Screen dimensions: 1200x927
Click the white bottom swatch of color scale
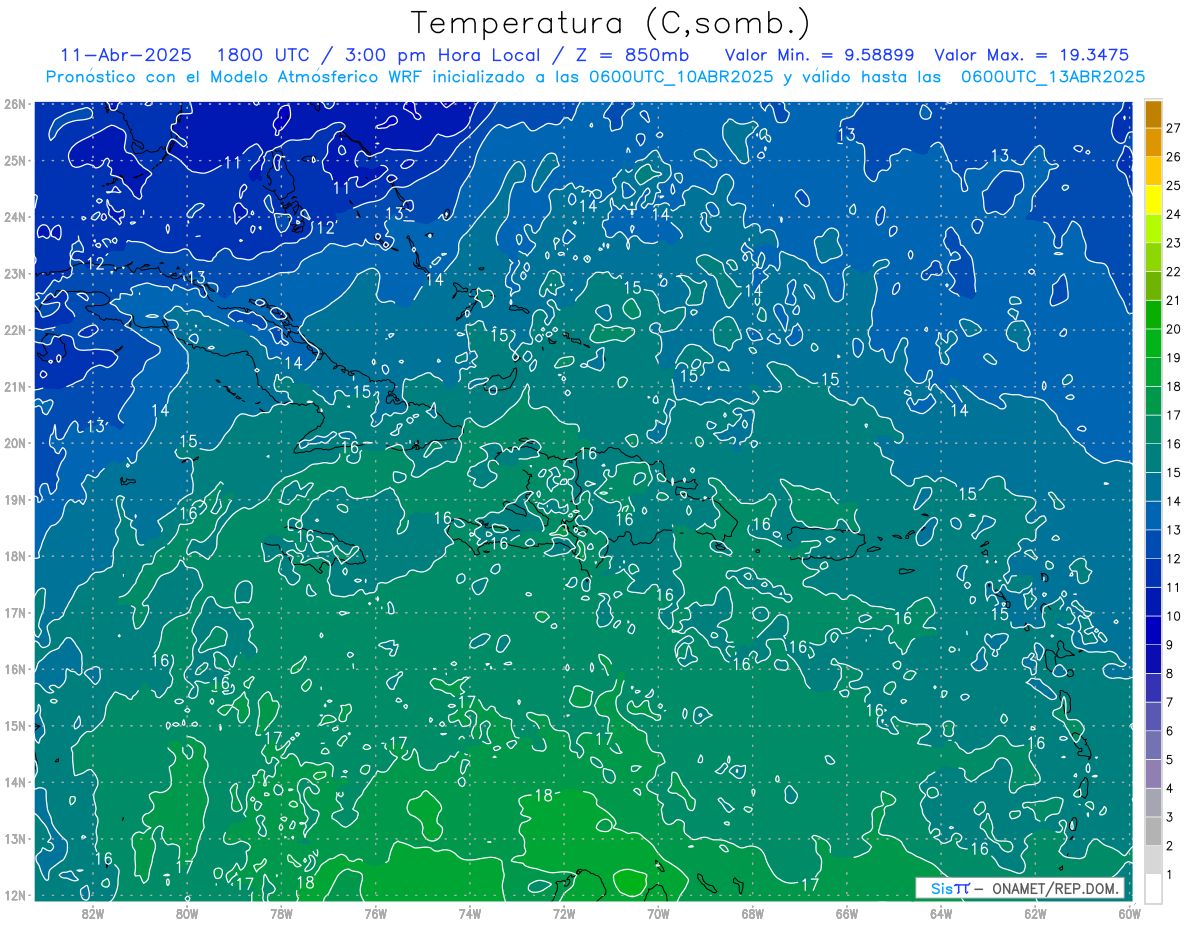pyautogui.click(x=1154, y=887)
